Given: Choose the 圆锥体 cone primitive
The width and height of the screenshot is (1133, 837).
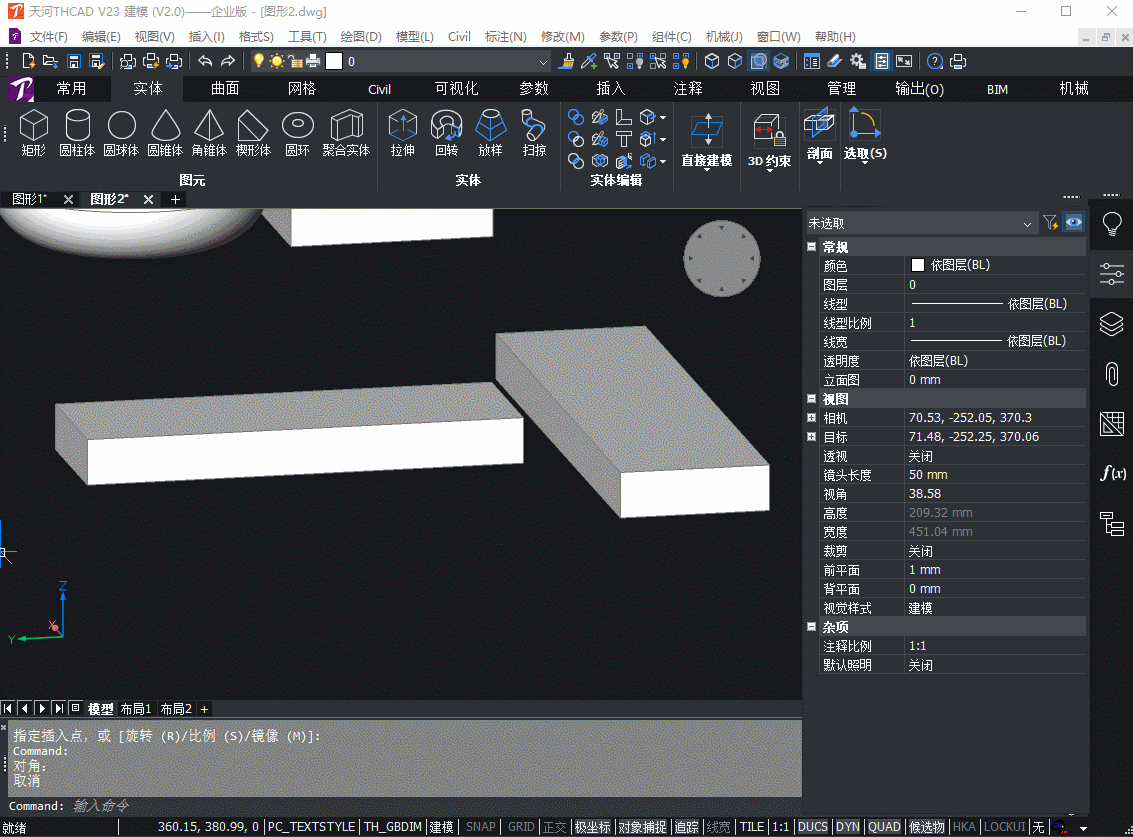Looking at the screenshot, I should (165, 132).
